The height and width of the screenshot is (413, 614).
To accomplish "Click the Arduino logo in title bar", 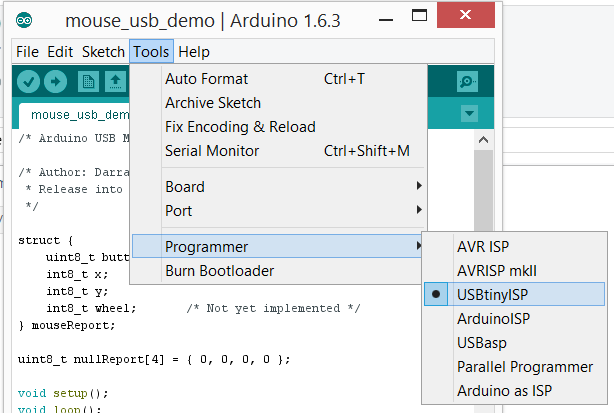I will 24,20.
